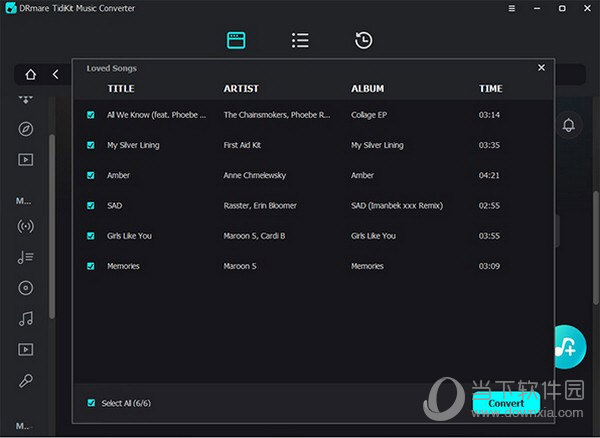
Task: Open the conversion history clock icon
Action: (x=363, y=41)
